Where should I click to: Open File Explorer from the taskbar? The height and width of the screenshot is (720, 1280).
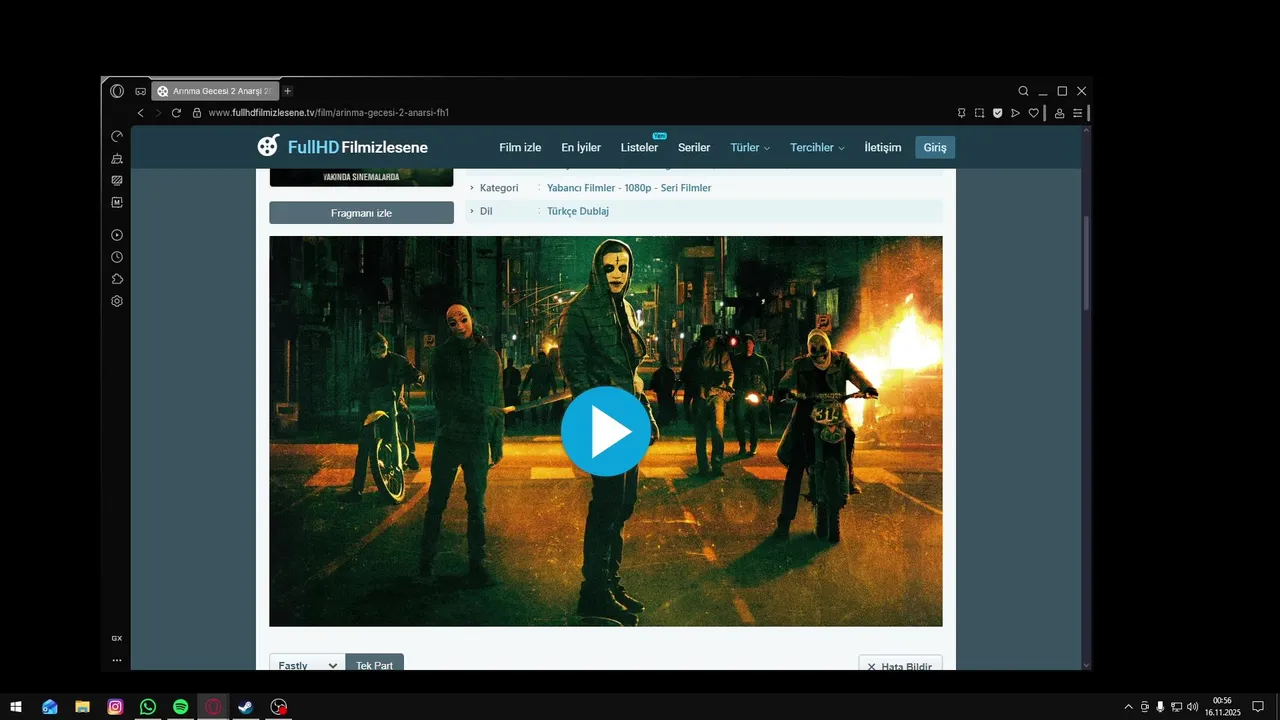pyautogui.click(x=82, y=707)
